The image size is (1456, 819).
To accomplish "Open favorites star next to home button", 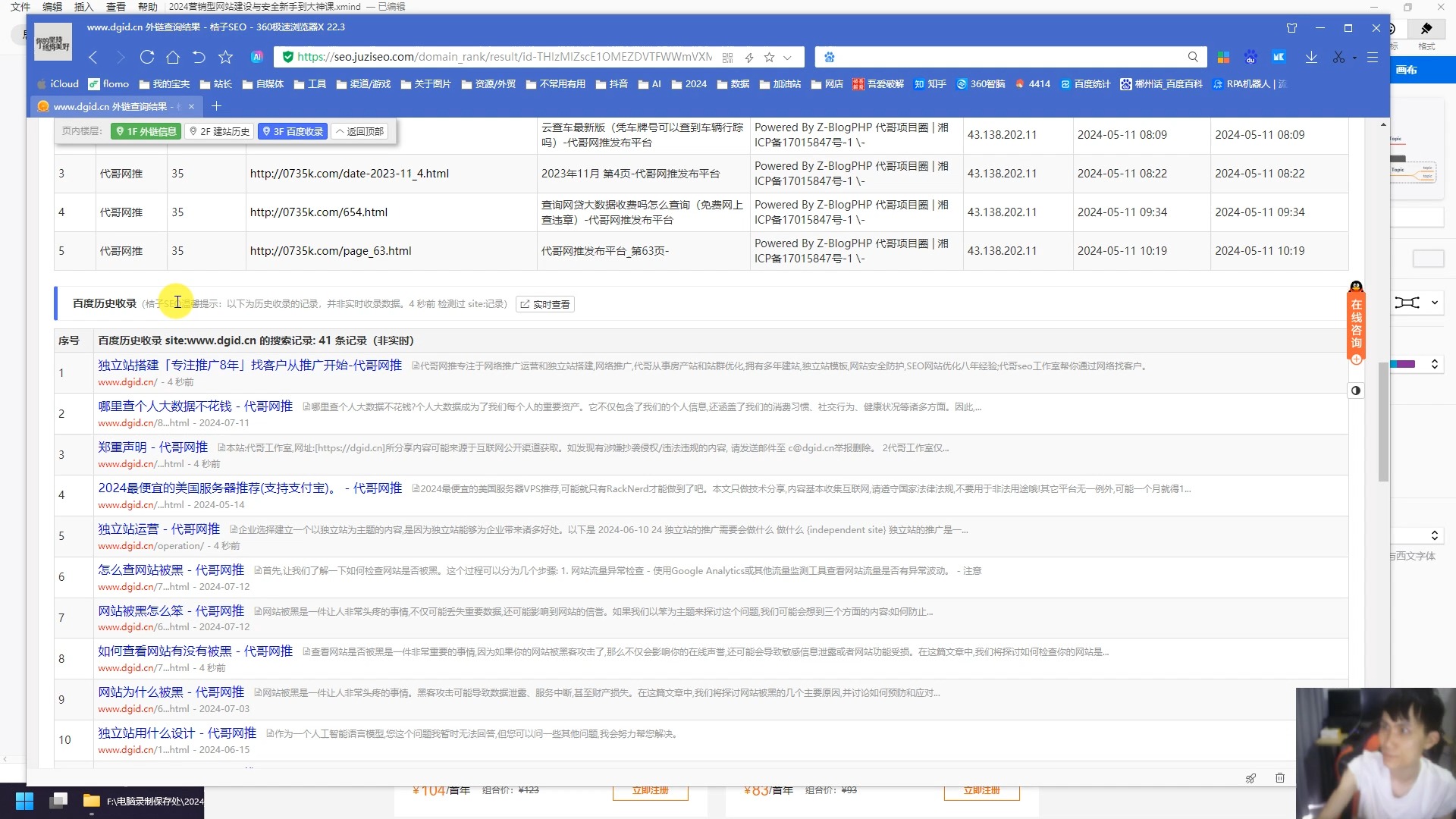I will pyautogui.click(x=225, y=57).
